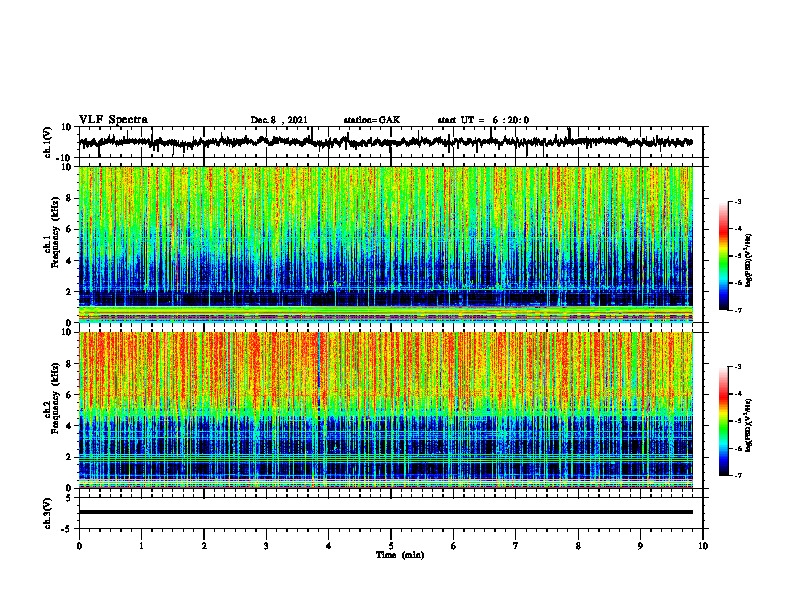Click the thick black ch.3 voltage line

[x=386, y=512]
